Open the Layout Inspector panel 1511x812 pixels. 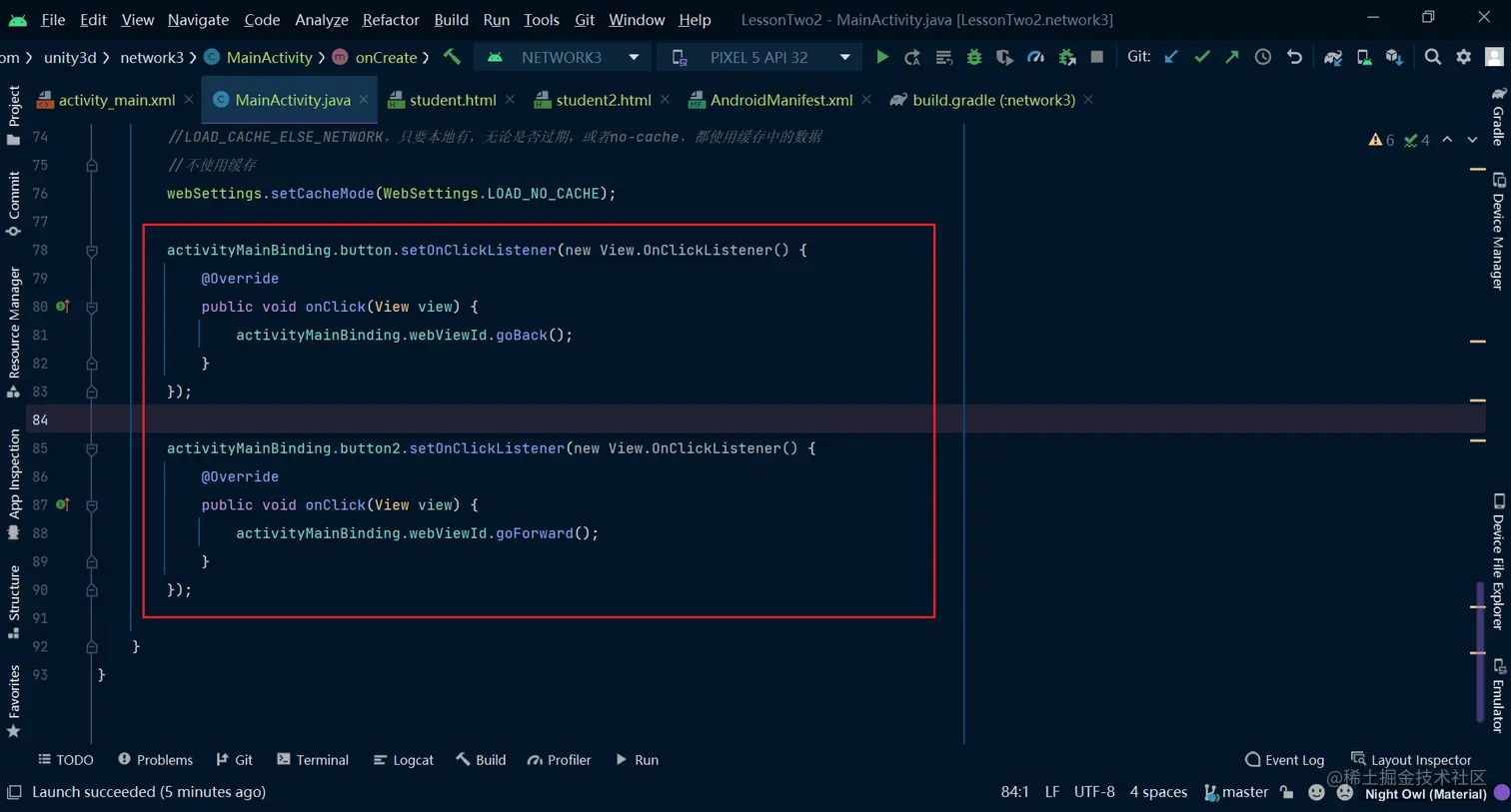(x=1411, y=760)
